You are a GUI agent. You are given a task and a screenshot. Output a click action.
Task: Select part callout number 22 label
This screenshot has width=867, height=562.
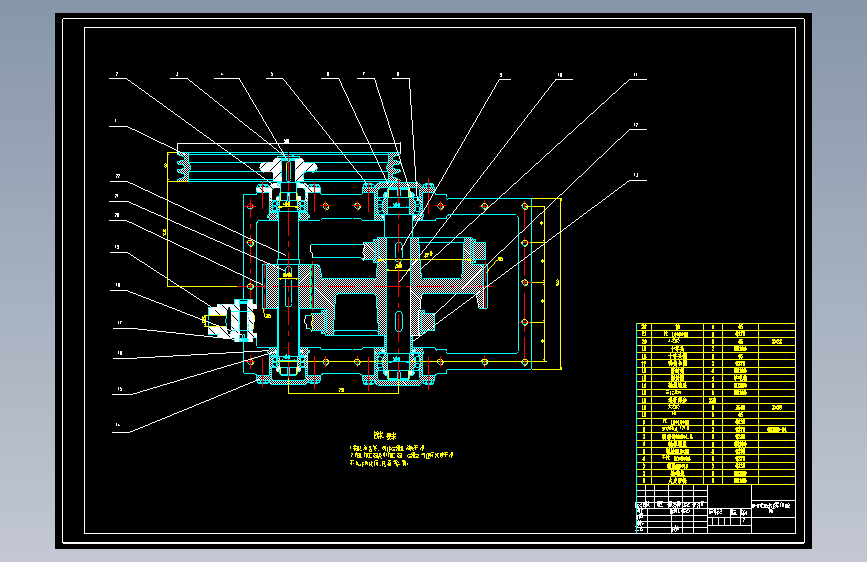(x=117, y=176)
